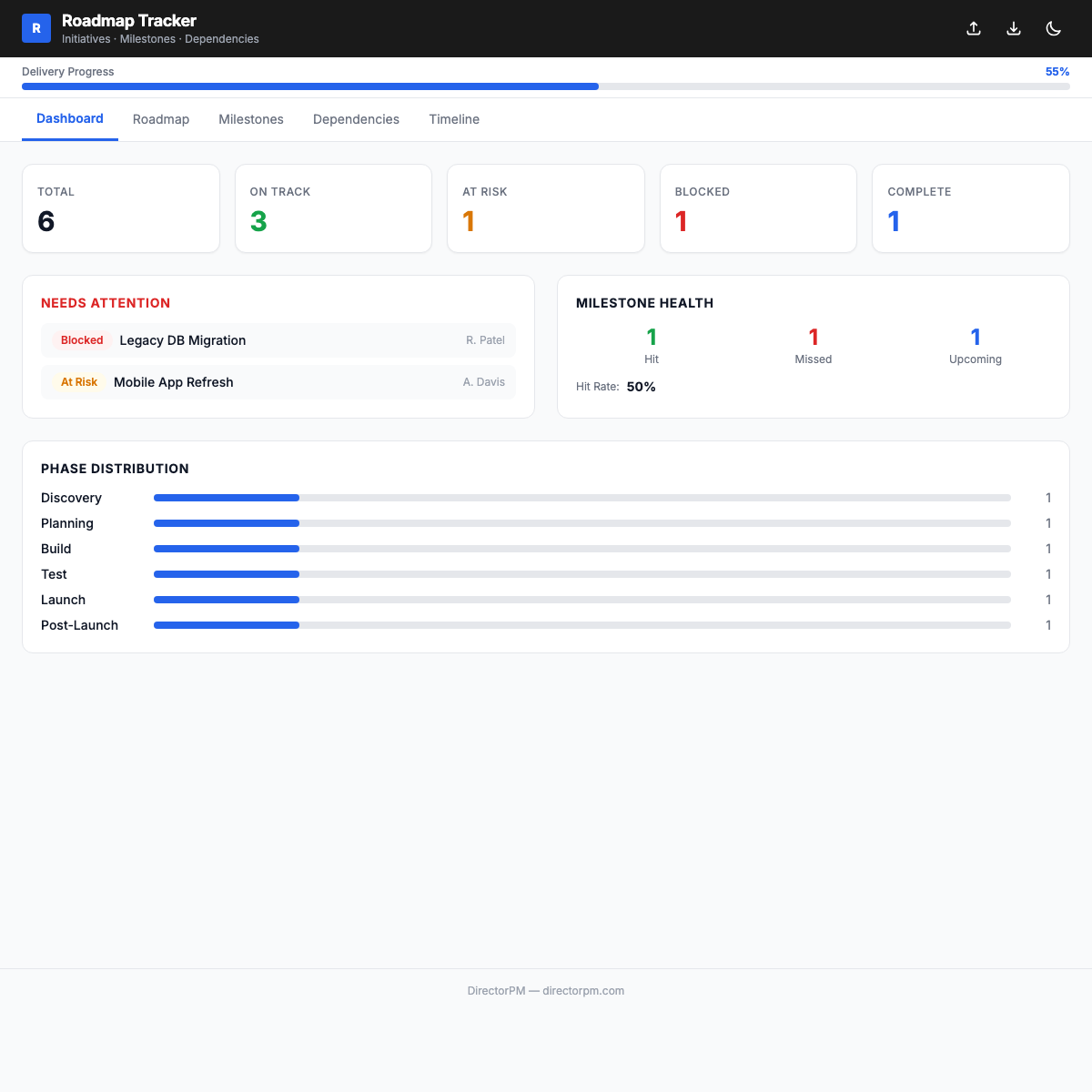The width and height of the screenshot is (1092, 1092).
Task: Select the Total initiatives card
Action: coord(121,208)
